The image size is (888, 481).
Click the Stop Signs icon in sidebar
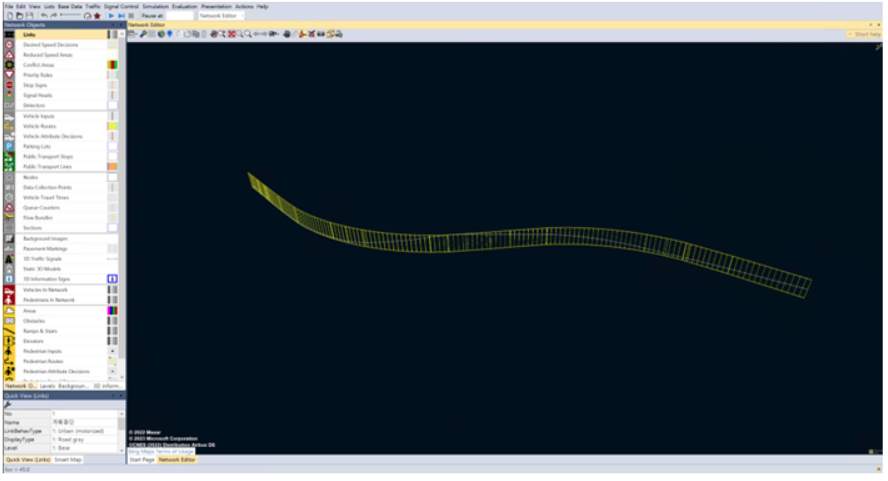pyautogui.click(x=9, y=86)
